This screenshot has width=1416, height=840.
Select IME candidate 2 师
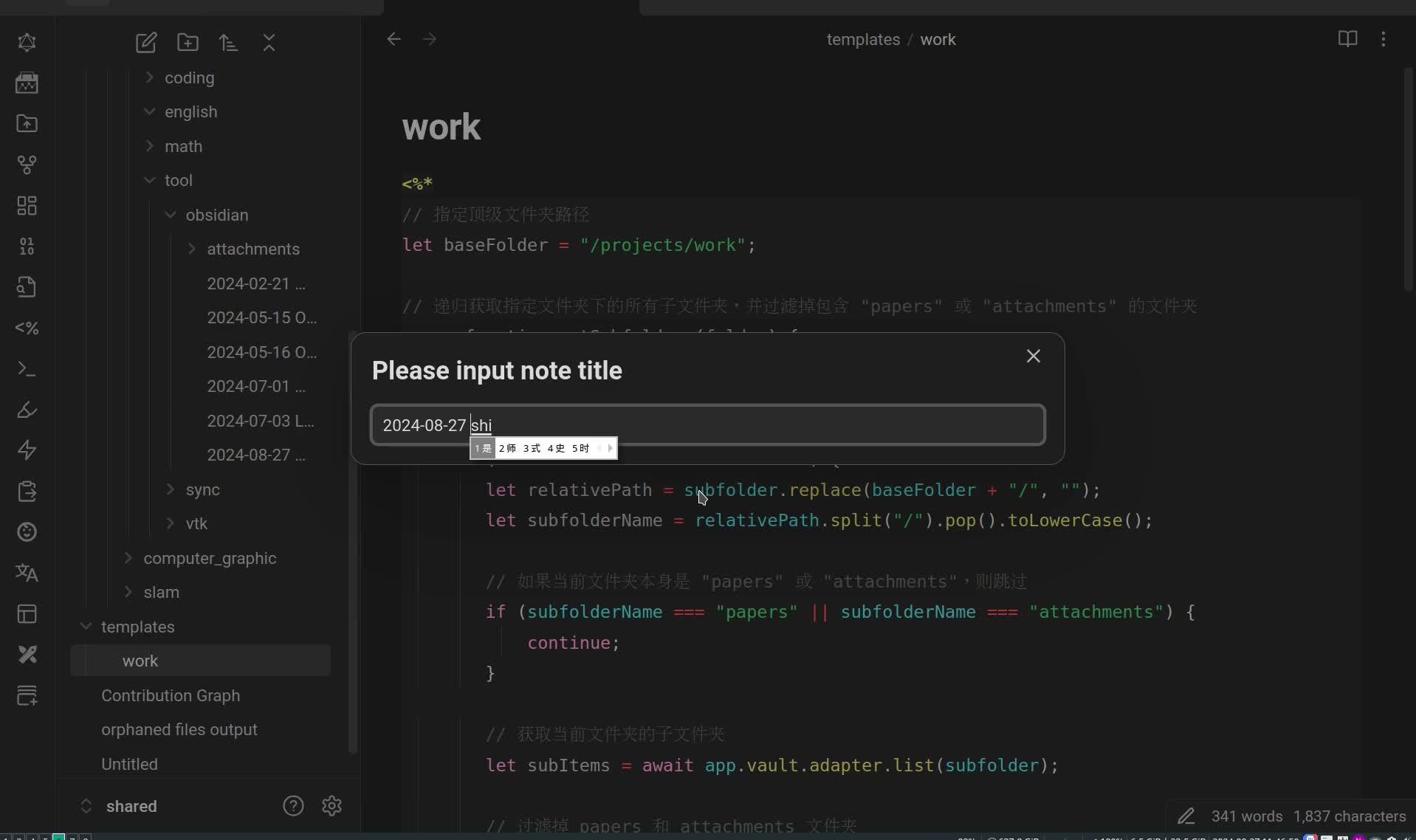507,448
